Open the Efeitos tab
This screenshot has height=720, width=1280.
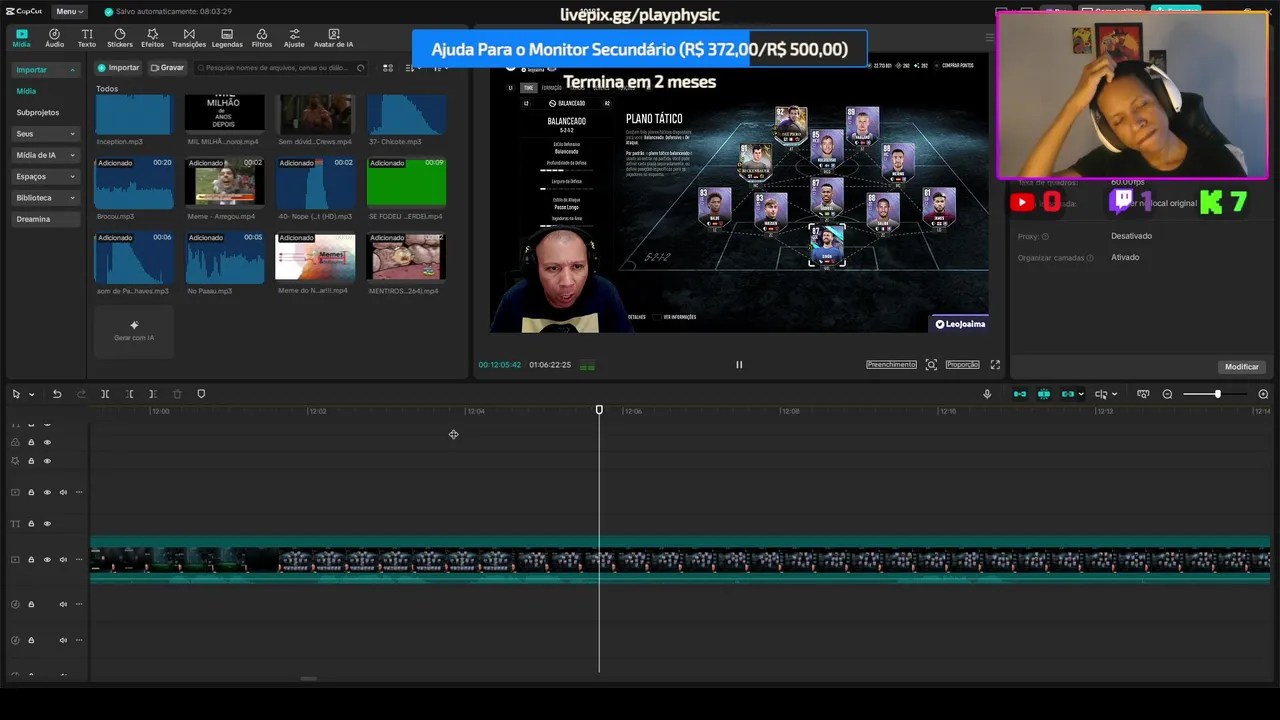[x=152, y=38]
